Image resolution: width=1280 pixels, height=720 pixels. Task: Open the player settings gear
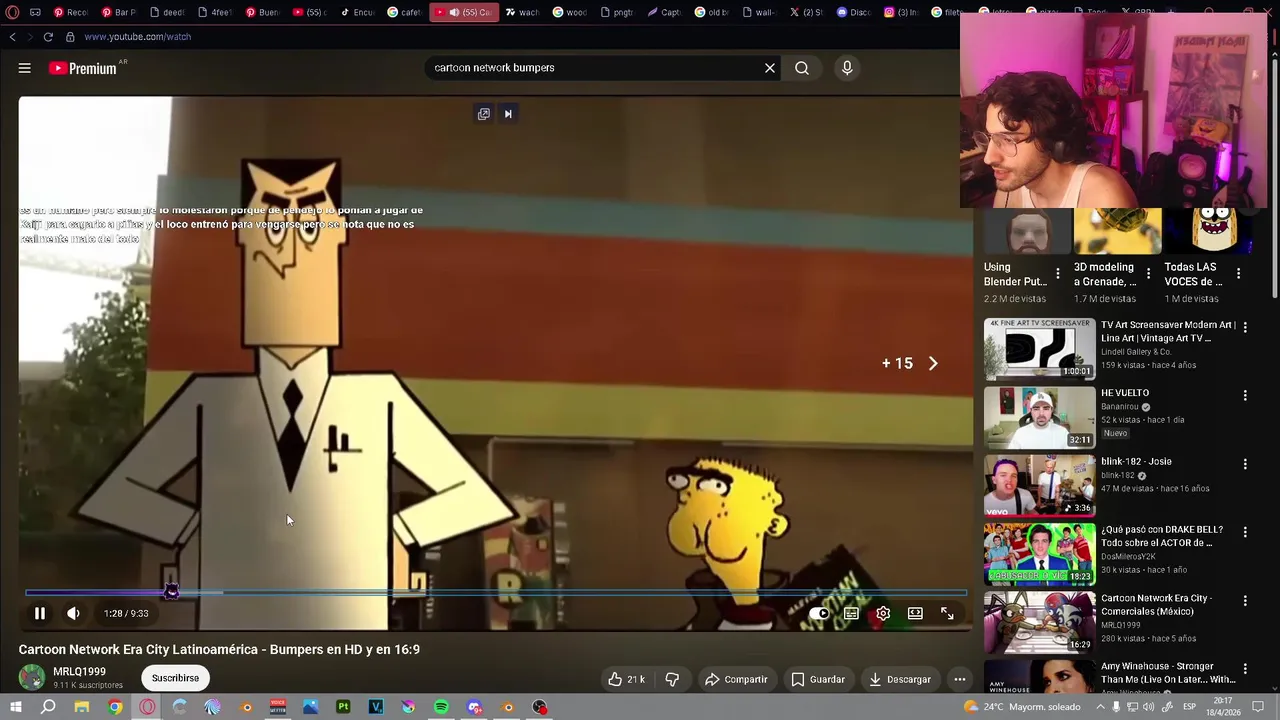[x=883, y=613]
